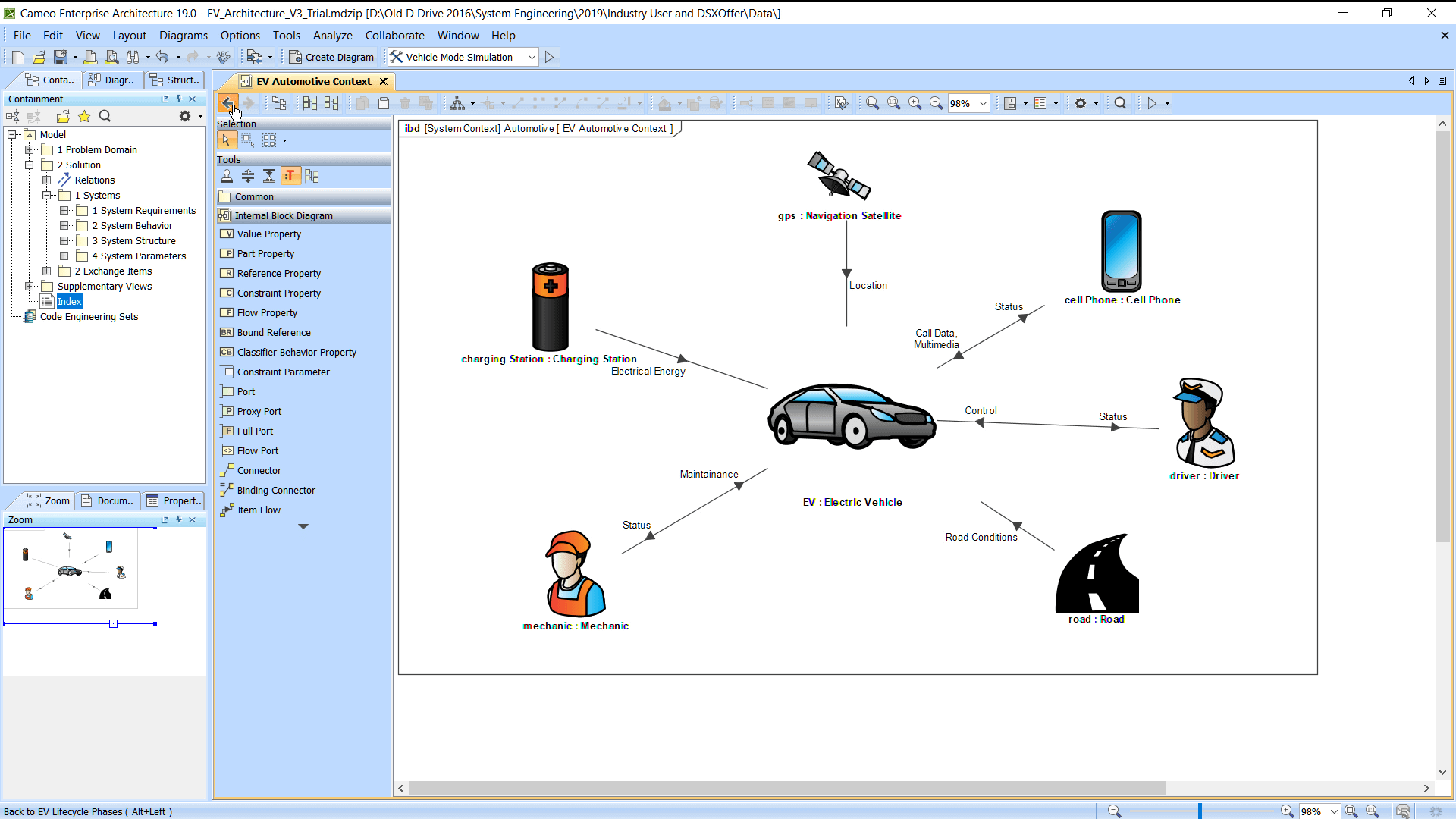Click the New Project icon
Image resolution: width=1456 pixels, height=819 pixels.
pos(18,57)
